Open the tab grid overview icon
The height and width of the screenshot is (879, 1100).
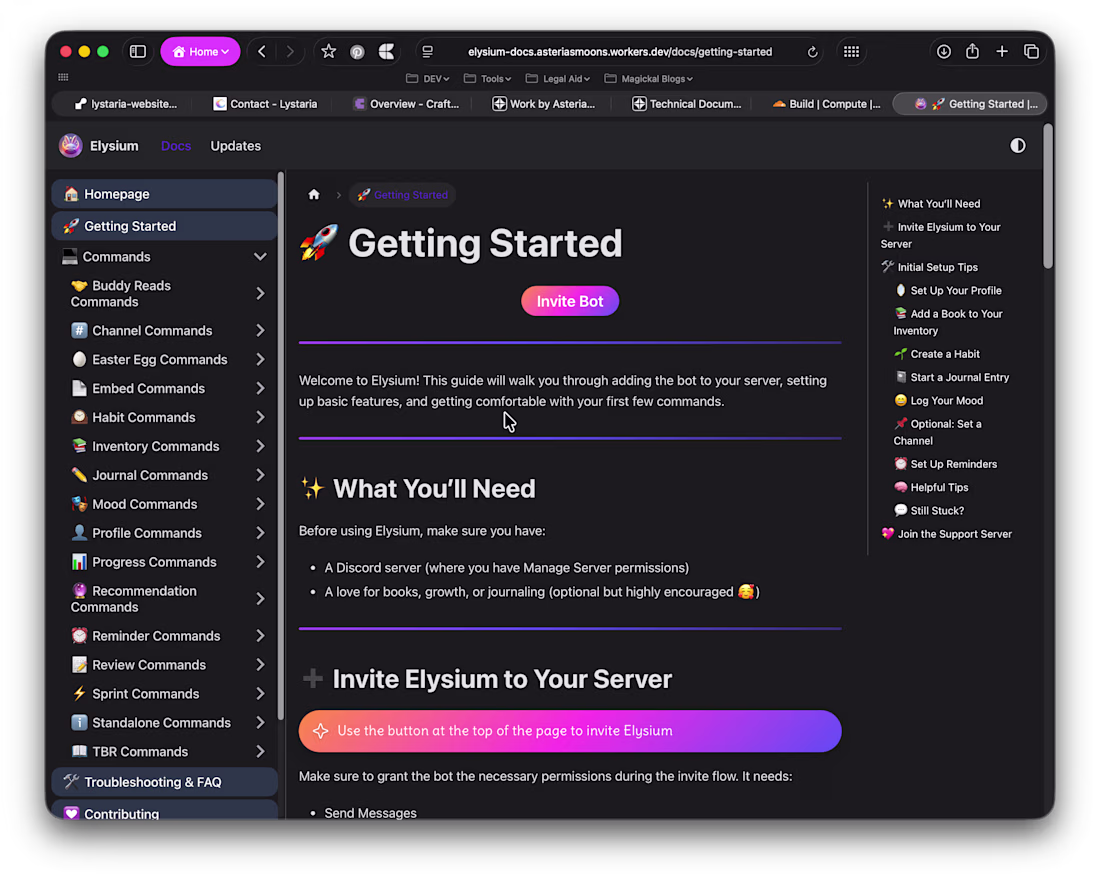tap(851, 51)
